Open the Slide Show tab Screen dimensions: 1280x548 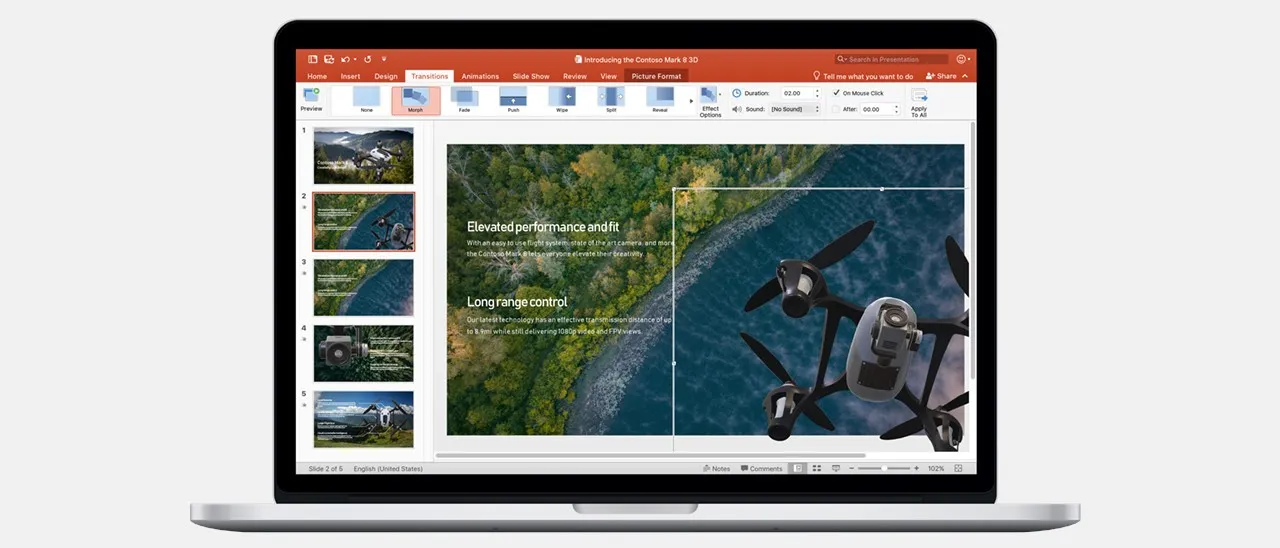531,76
